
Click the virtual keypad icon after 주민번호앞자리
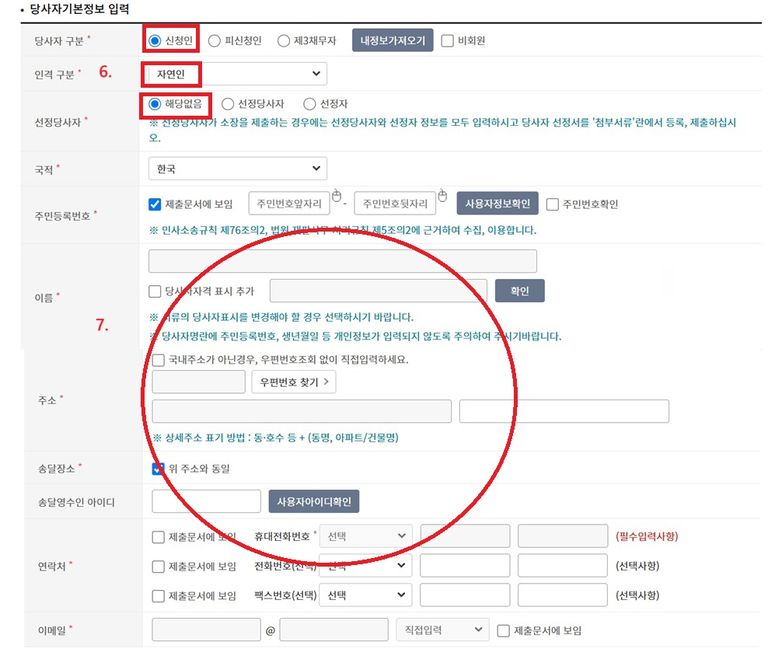tap(337, 196)
